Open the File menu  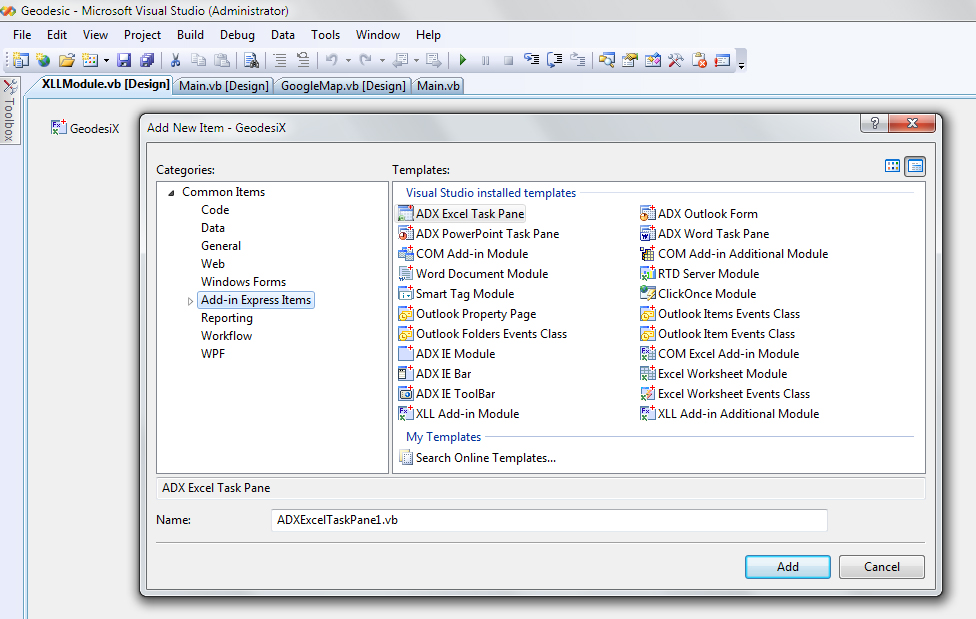point(22,35)
